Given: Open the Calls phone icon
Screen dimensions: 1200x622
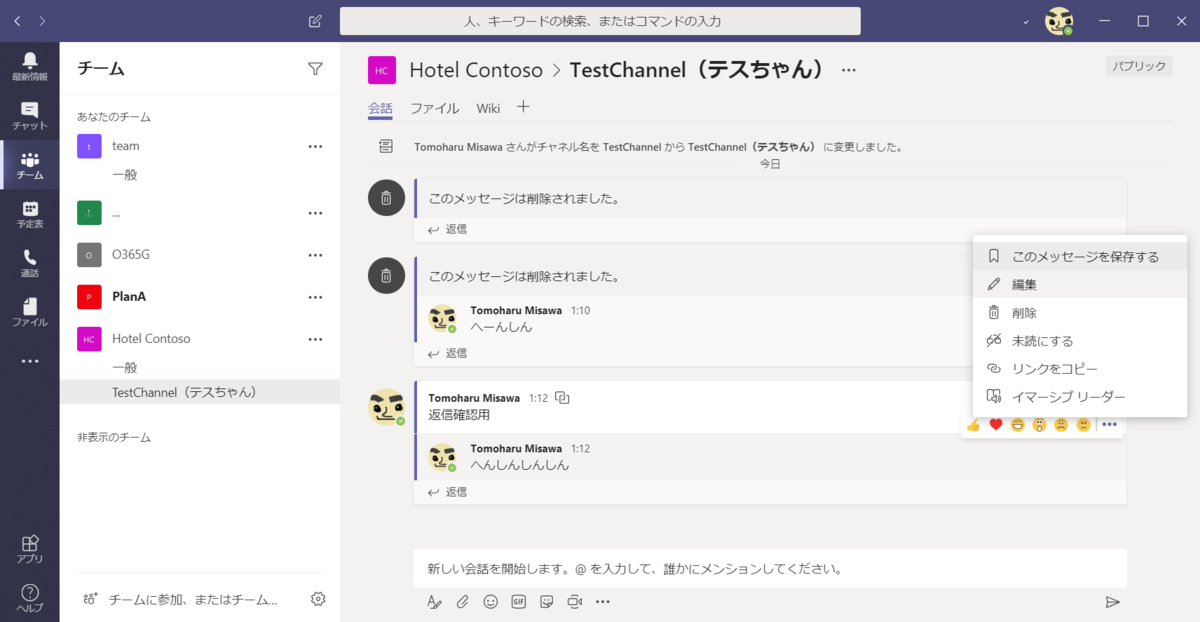Looking at the screenshot, I should [x=30, y=263].
